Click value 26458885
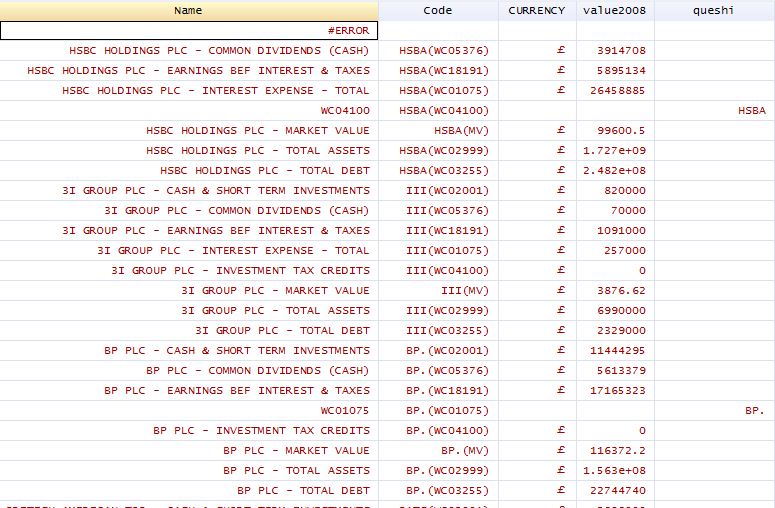The width and height of the screenshot is (775, 508). click(x=615, y=90)
